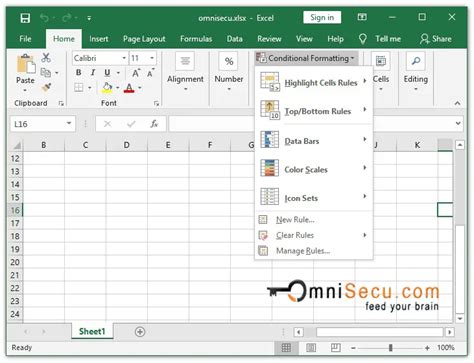Select the Sheet1 tab
474x363 pixels.
pyautogui.click(x=92, y=331)
